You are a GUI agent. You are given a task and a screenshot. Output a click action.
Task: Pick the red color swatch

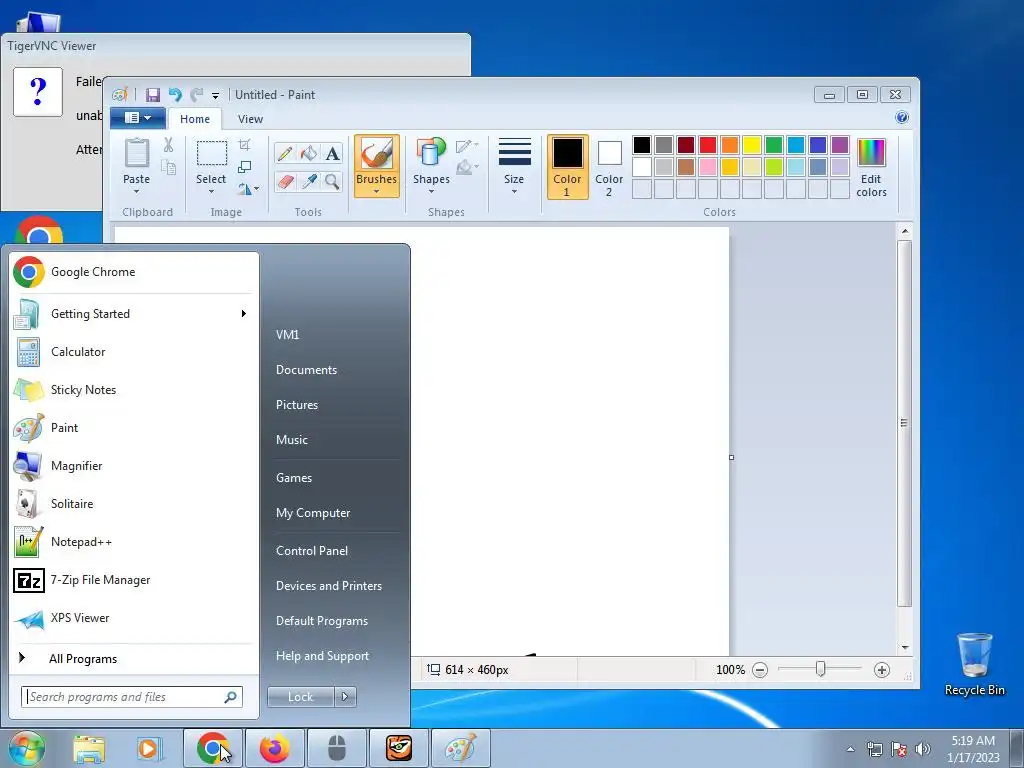click(707, 145)
